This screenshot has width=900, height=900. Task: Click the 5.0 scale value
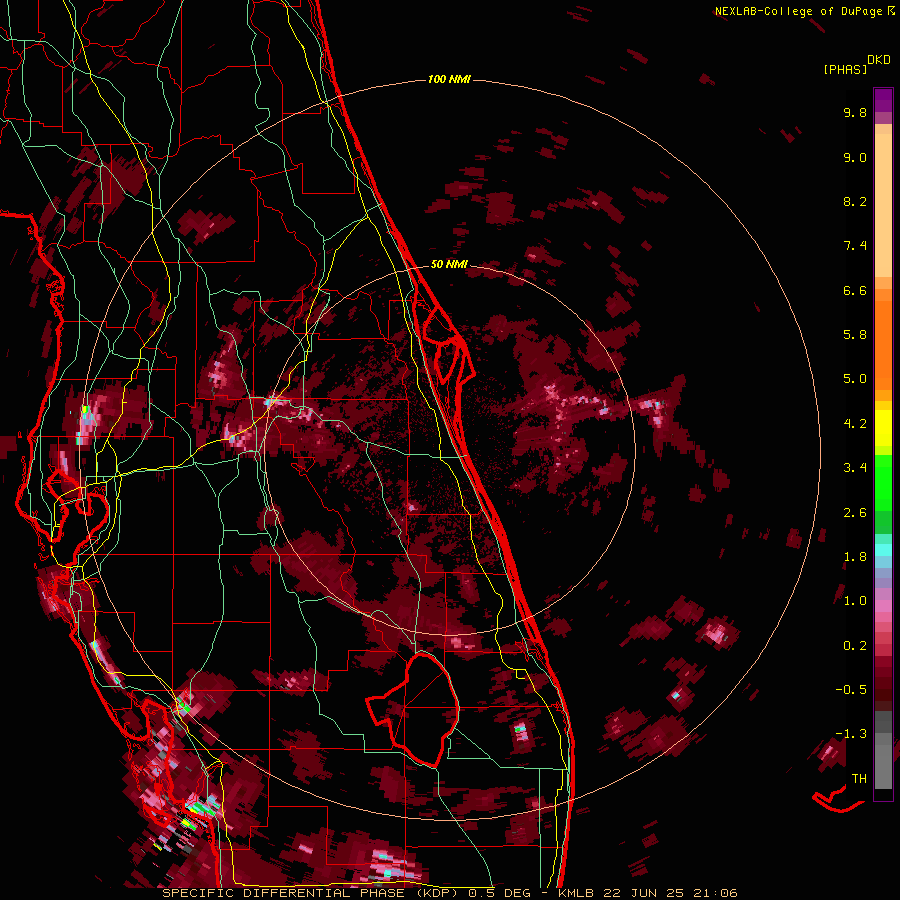click(855, 379)
